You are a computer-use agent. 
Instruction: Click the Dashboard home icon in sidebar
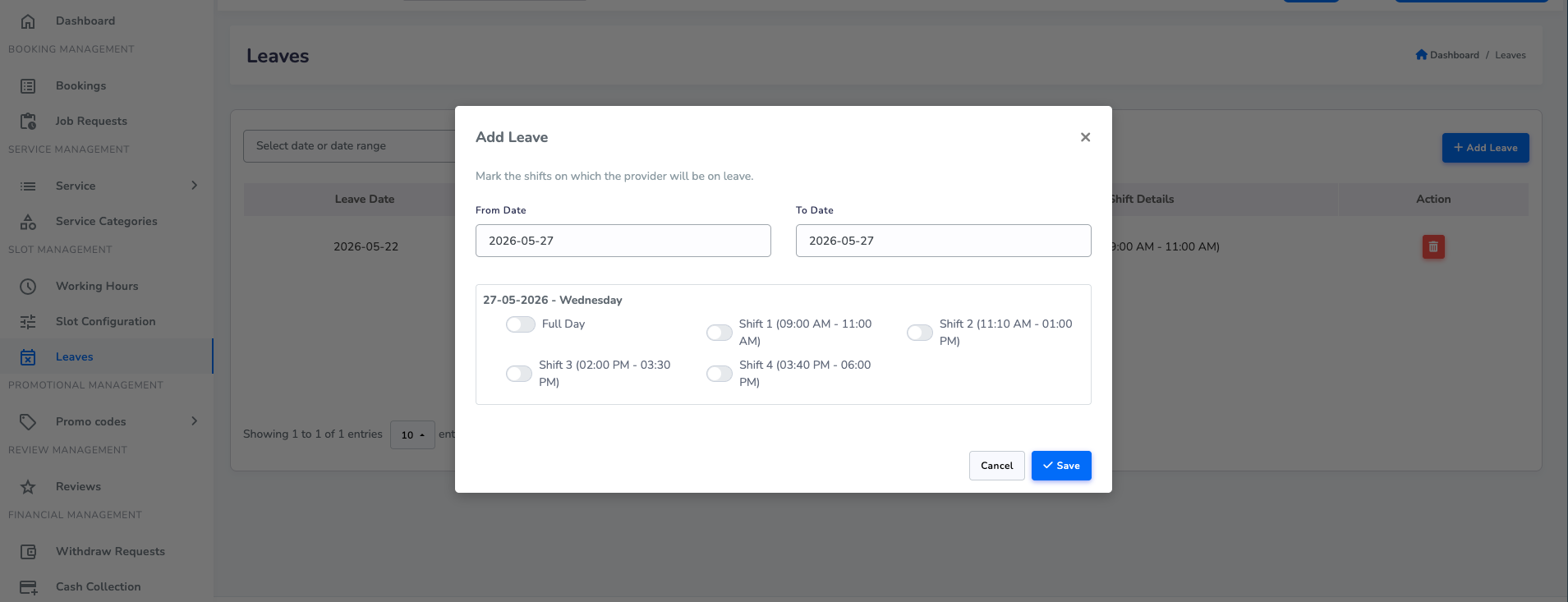(x=28, y=21)
